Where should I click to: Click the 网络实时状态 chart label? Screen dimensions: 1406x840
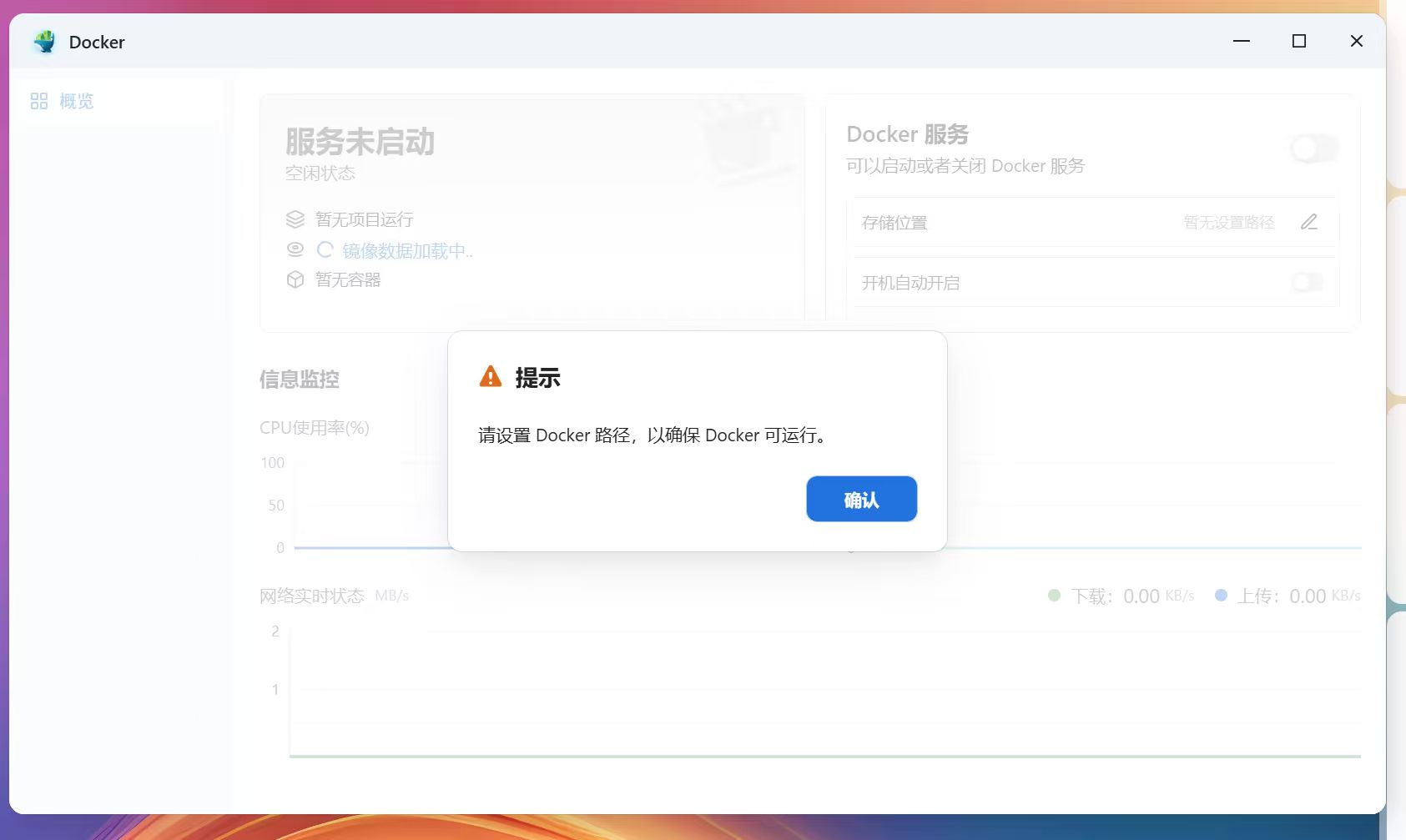[x=312, y=596]
